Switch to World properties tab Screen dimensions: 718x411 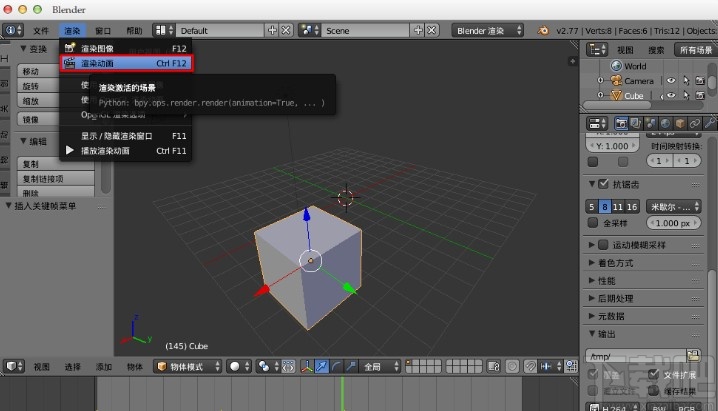click(665, 123)
